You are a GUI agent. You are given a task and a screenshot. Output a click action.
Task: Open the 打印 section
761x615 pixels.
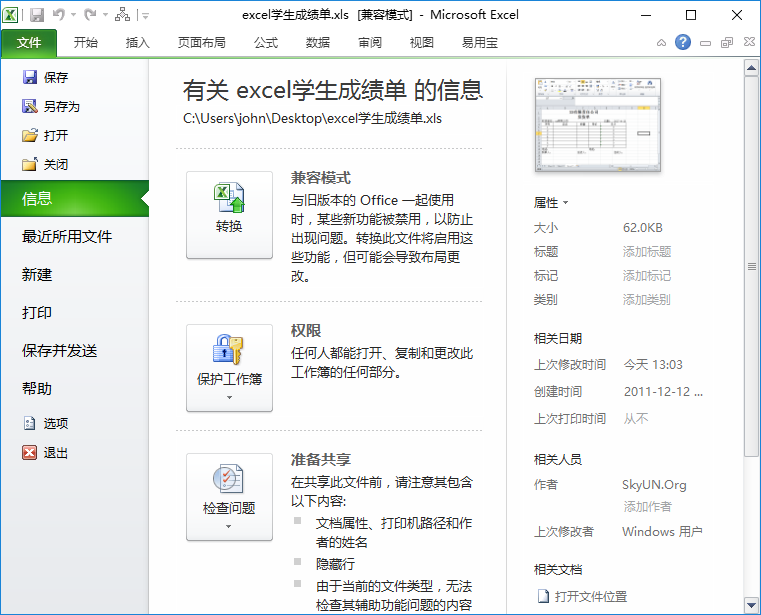click(x=37, y=313)
